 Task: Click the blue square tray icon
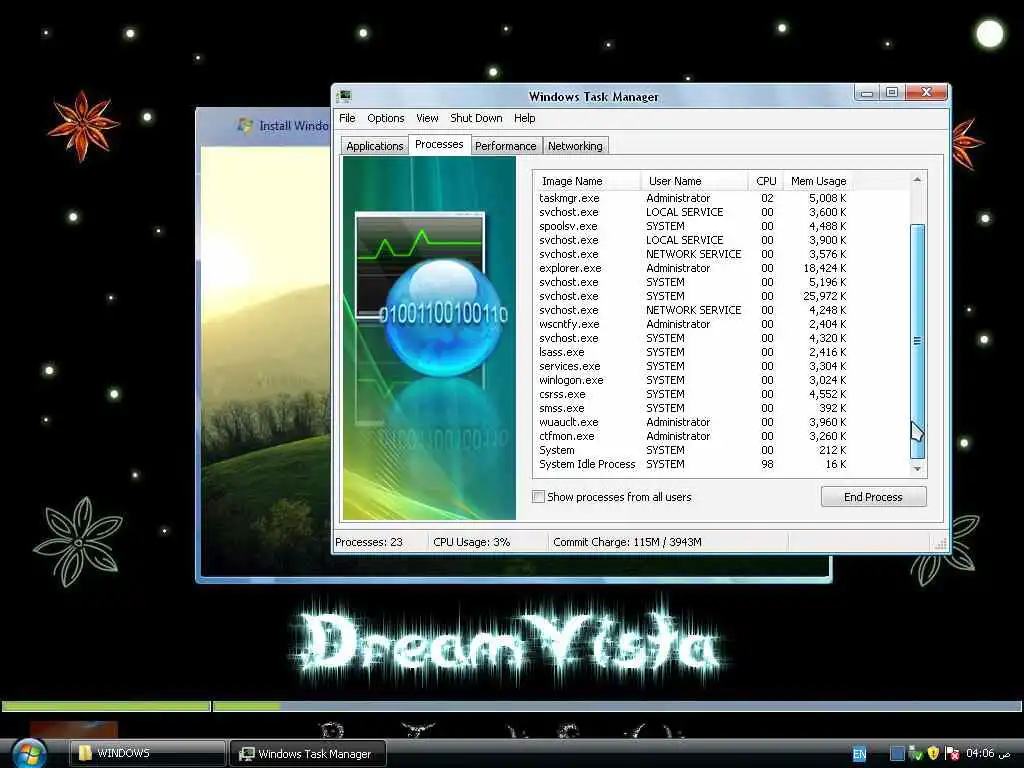click(x=897, y=754)
